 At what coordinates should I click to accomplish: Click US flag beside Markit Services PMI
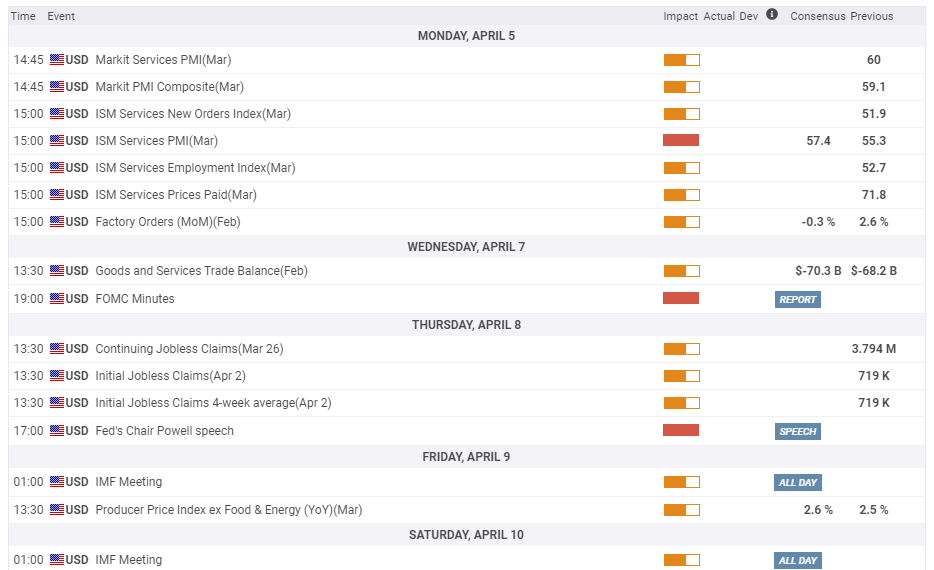[x=57, y=60]
